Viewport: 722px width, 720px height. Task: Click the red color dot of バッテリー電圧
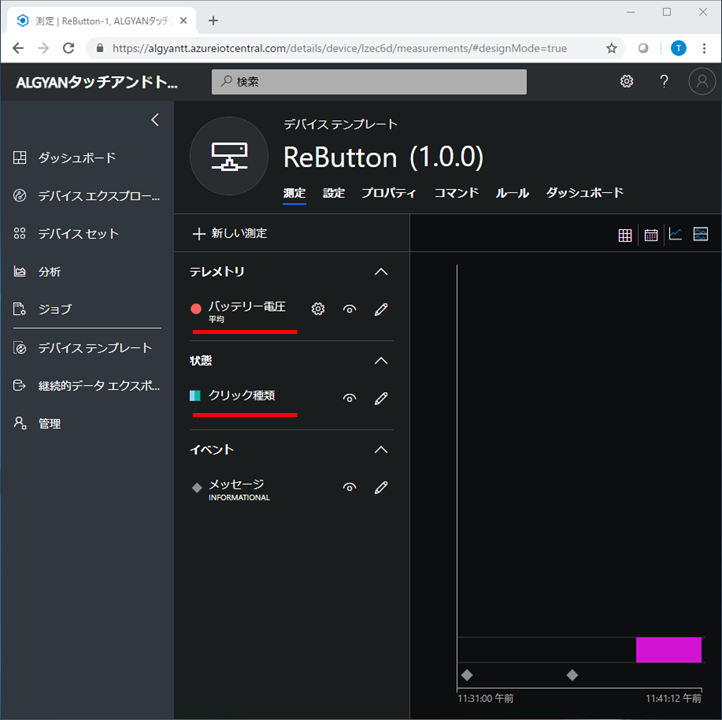[196, 309]
